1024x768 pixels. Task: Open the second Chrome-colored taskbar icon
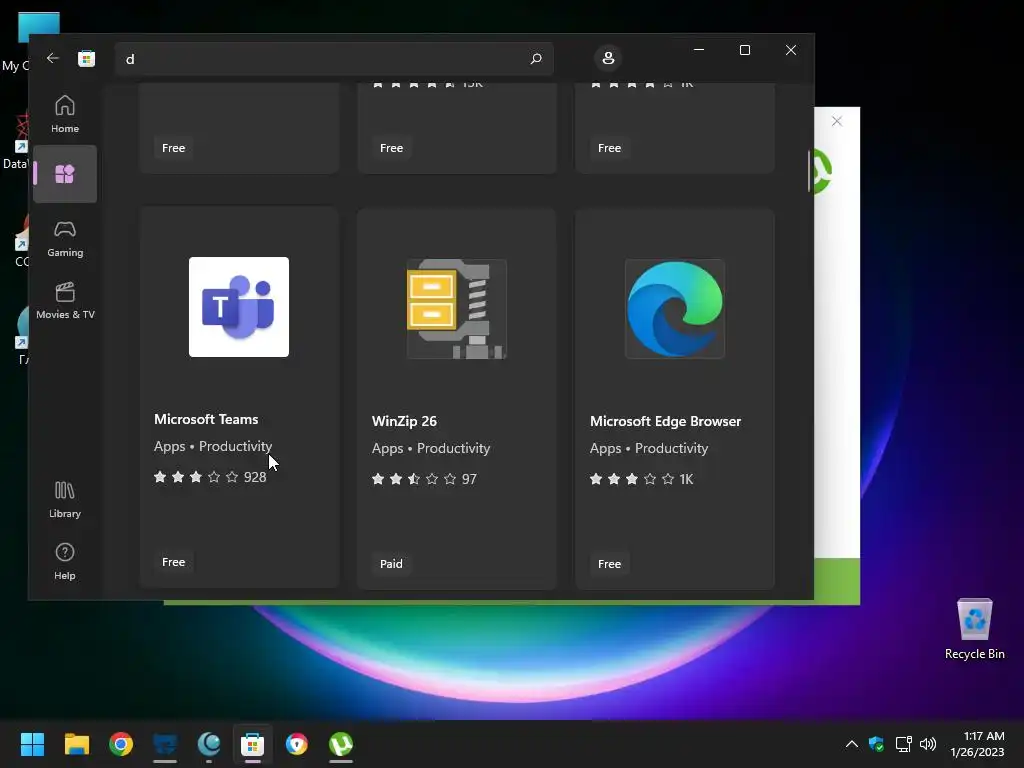296,744
